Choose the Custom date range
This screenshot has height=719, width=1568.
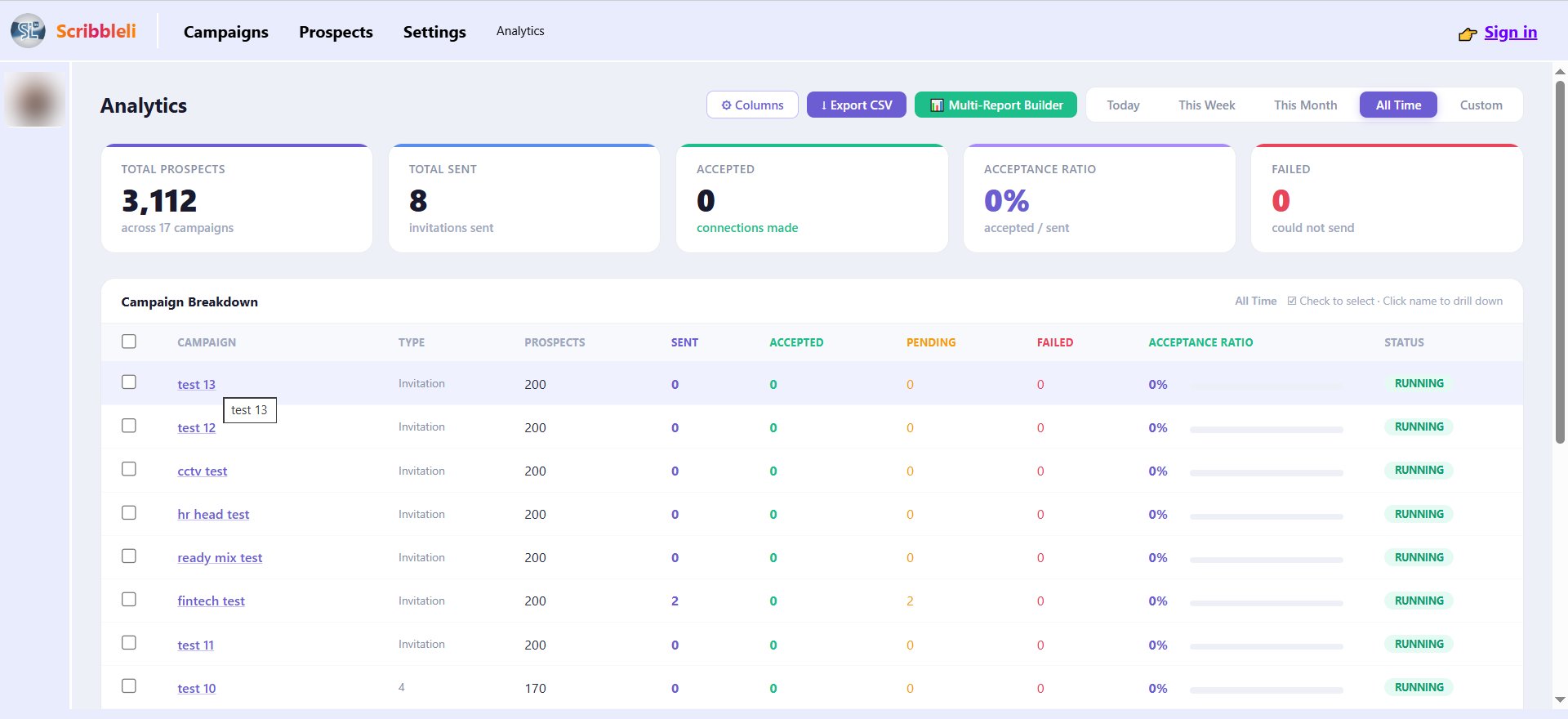pos(1481,105)
